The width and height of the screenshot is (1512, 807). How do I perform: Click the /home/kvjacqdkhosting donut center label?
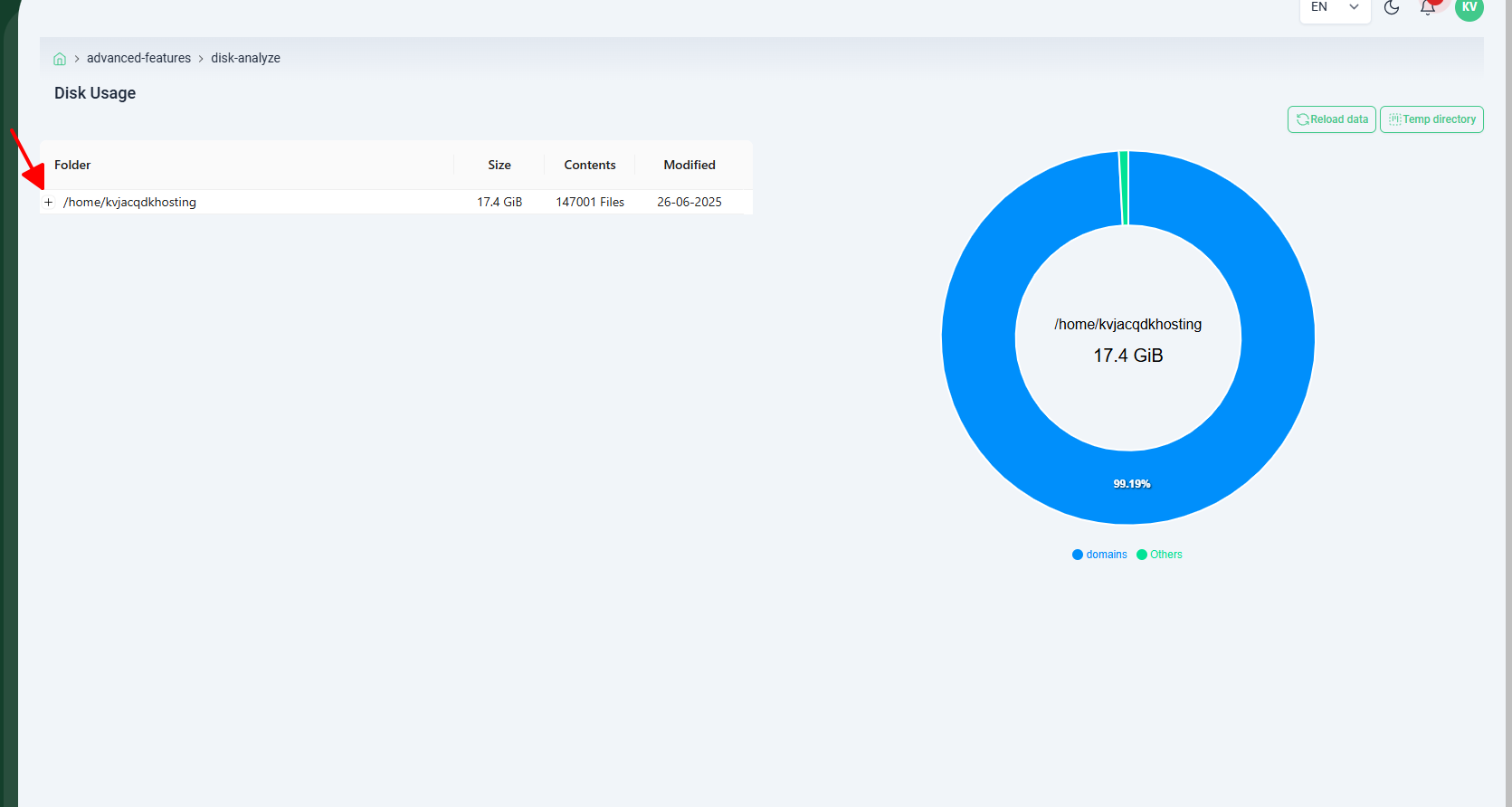(1128, 324)
